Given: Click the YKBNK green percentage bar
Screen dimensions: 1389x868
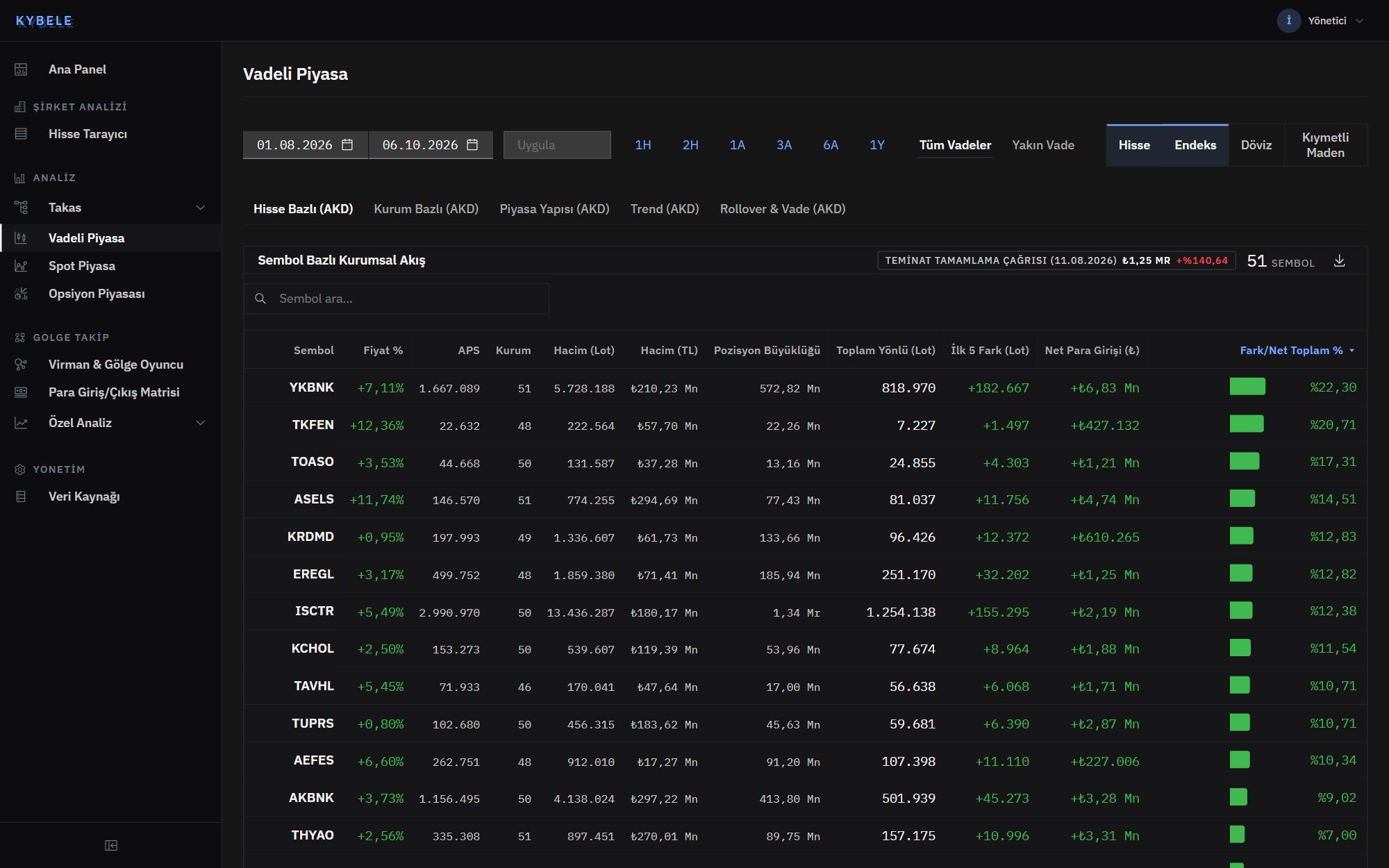Looking at the screenshot, I should (x=1247, y=387).
